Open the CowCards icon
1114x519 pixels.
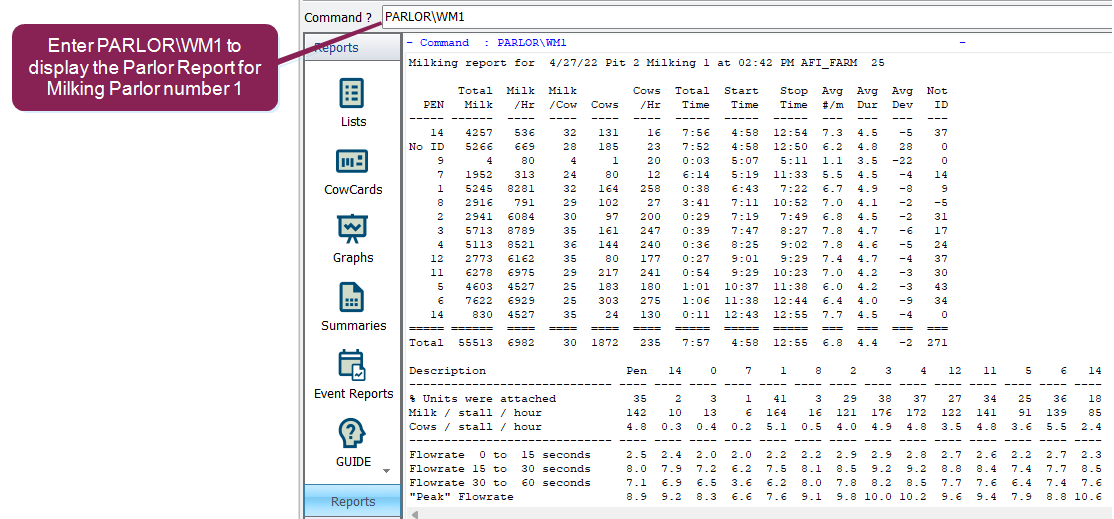coord(353,163)
